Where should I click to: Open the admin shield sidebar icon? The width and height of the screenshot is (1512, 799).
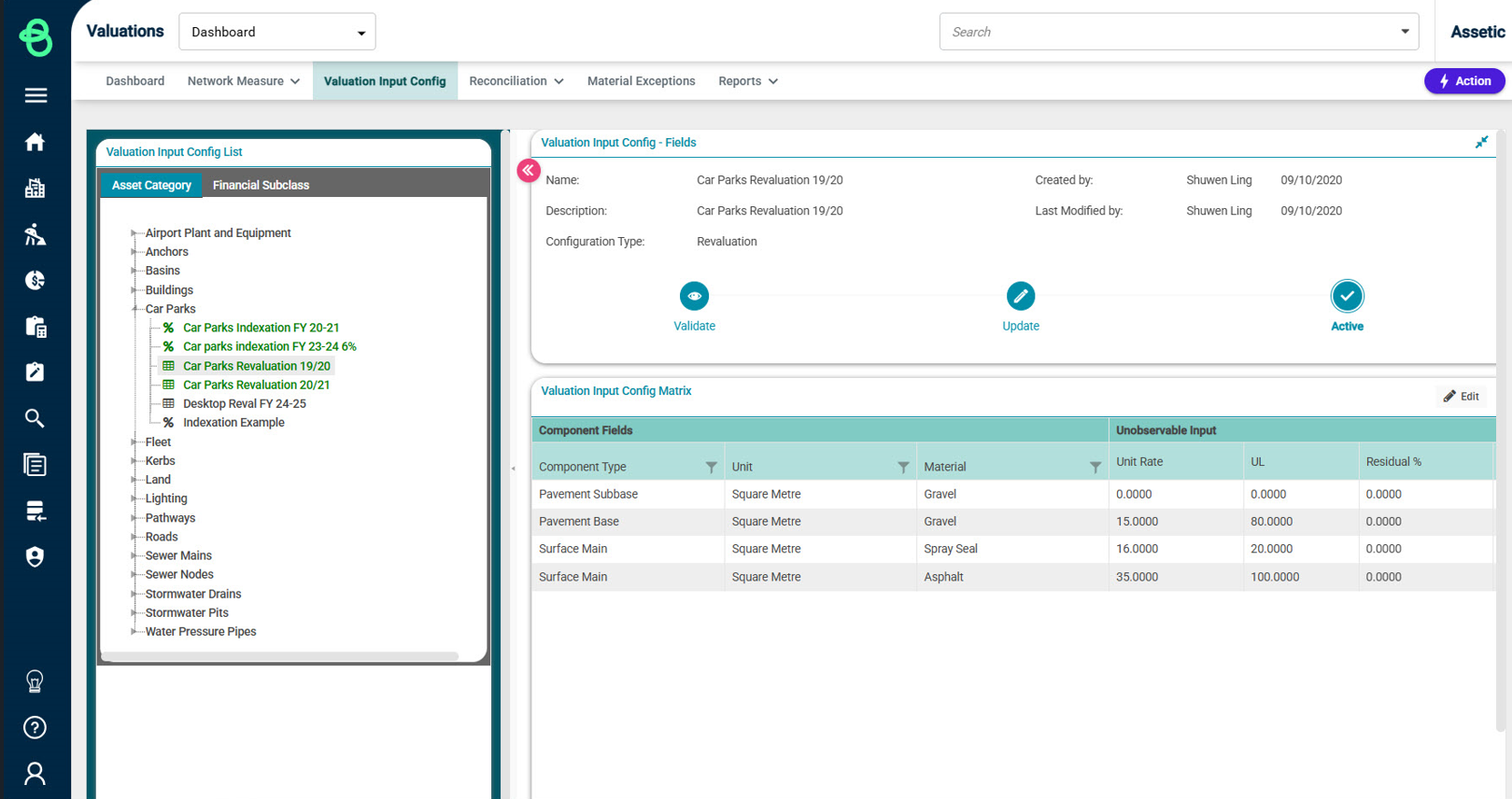[x=35, y=557]
